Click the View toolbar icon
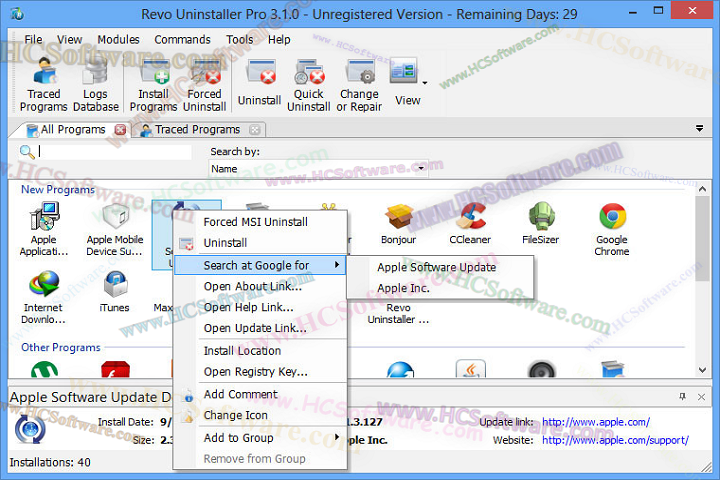This screenshot has height=480, width=720. coord(405,83)
